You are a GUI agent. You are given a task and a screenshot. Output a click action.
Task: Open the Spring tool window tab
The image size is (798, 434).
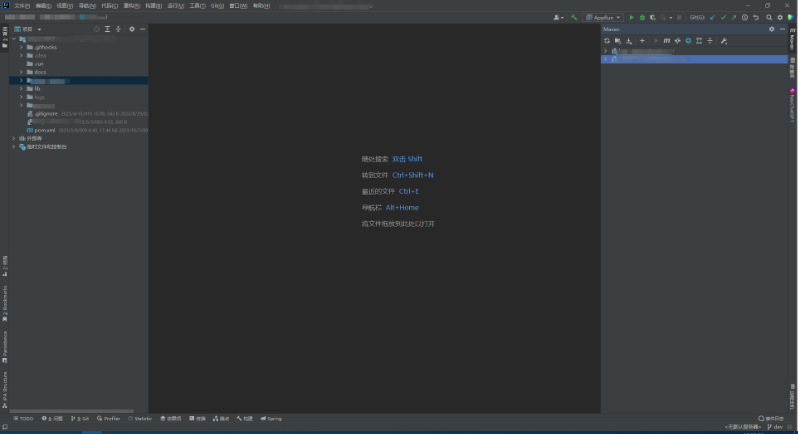click(271, 418)
